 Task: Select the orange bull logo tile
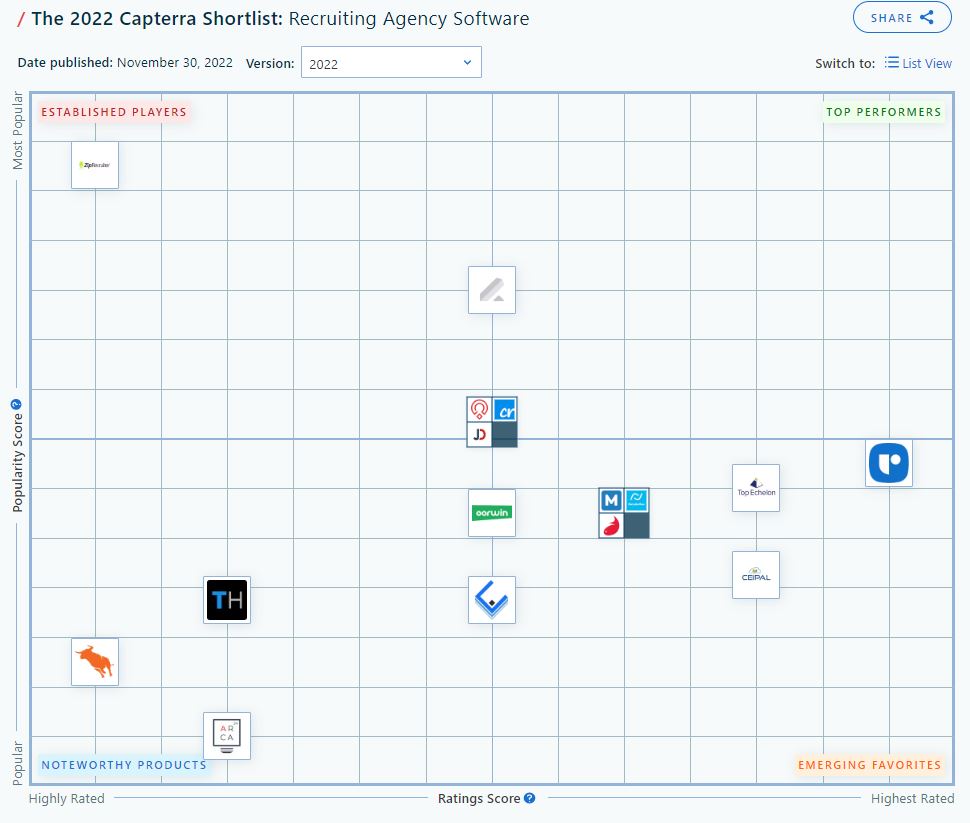[x=95, y=661]
